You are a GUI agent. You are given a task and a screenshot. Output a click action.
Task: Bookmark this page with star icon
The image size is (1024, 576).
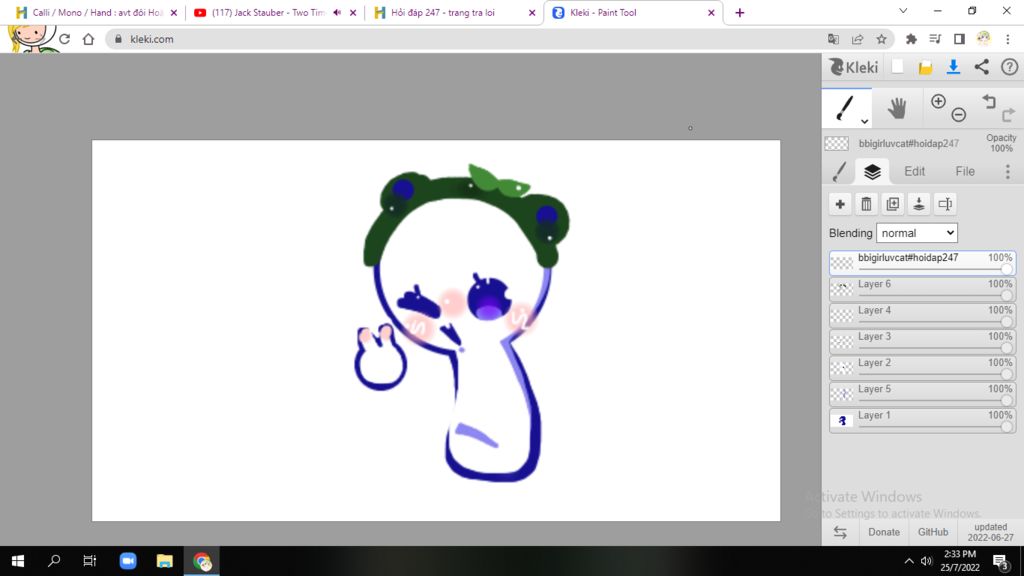click(x=882, y=39)
